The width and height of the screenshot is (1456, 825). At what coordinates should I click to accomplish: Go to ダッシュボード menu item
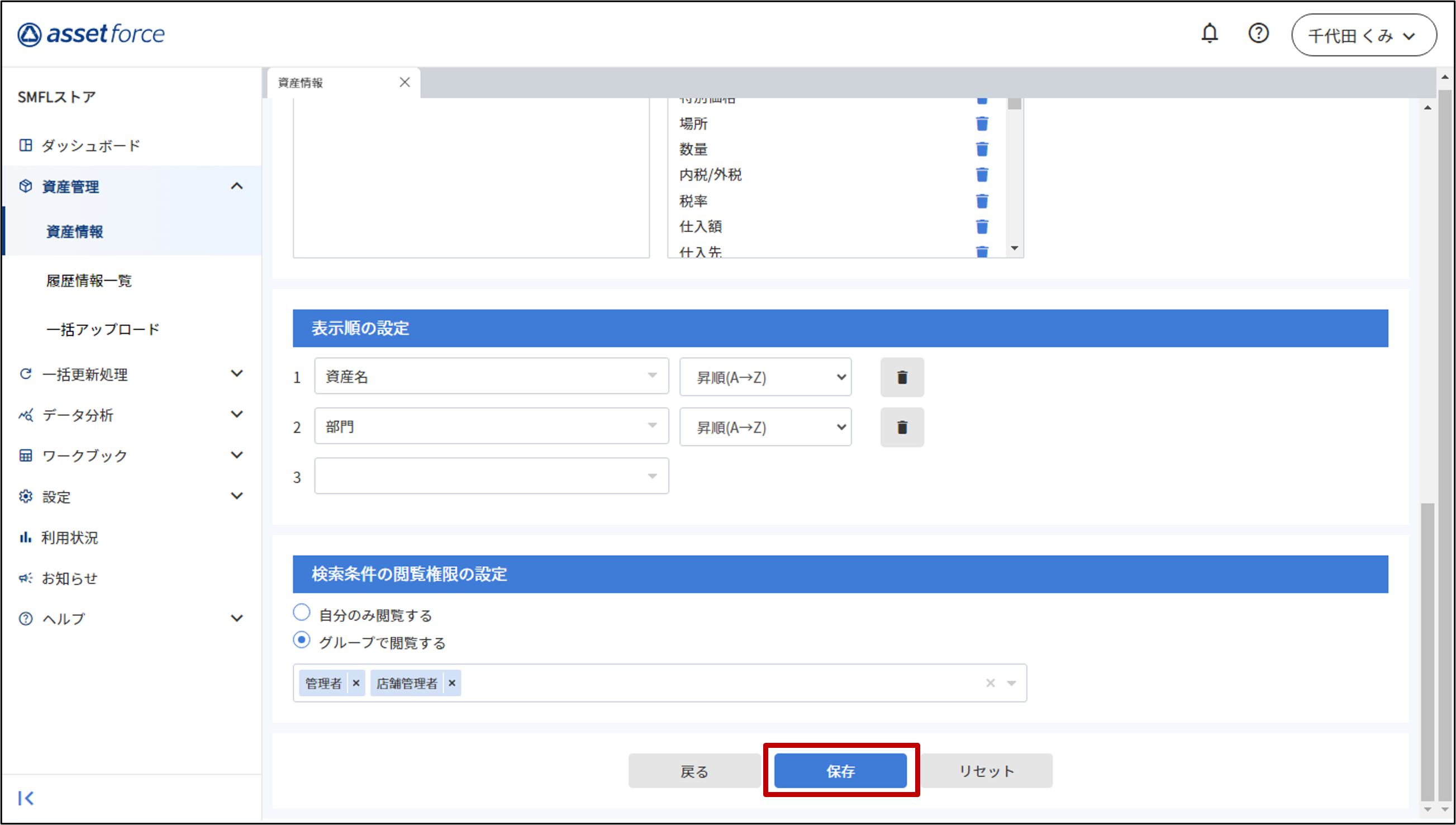91,146
